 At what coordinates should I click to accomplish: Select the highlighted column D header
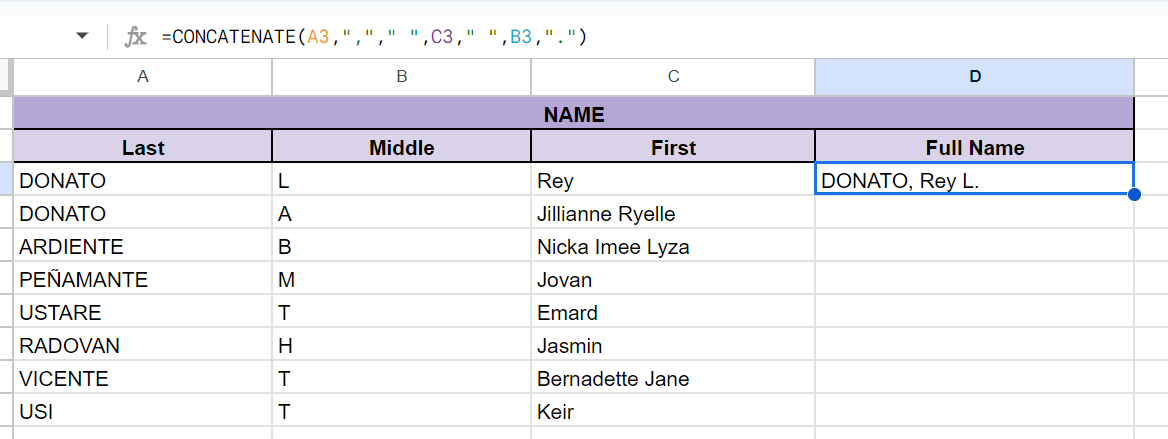[x=974, y=76]
